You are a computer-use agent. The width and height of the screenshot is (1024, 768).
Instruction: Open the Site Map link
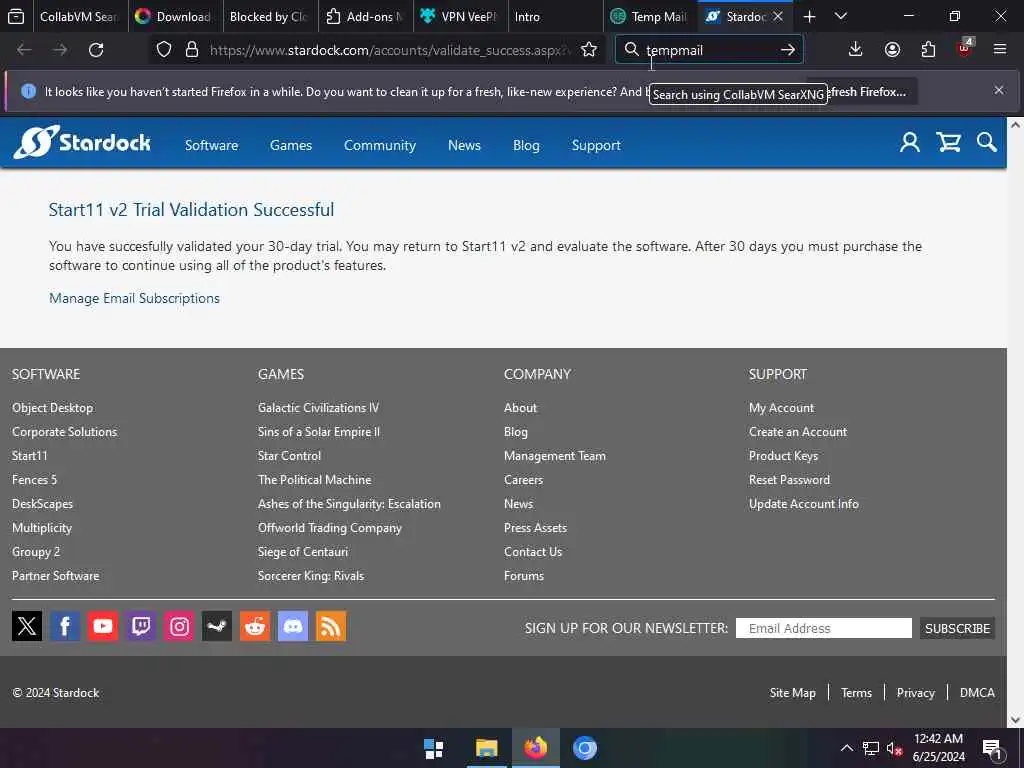(x=792, y=693)
